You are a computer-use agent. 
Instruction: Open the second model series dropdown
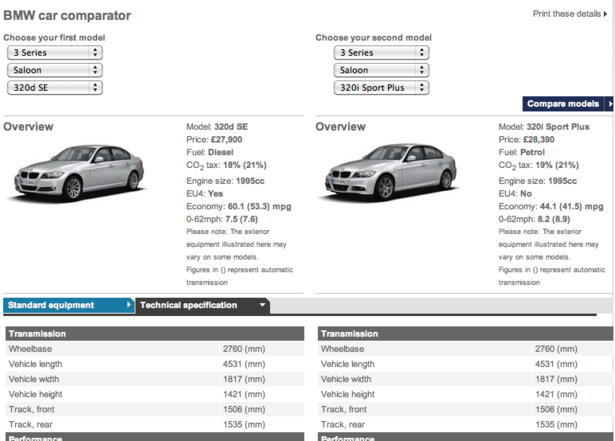(382, 53)
